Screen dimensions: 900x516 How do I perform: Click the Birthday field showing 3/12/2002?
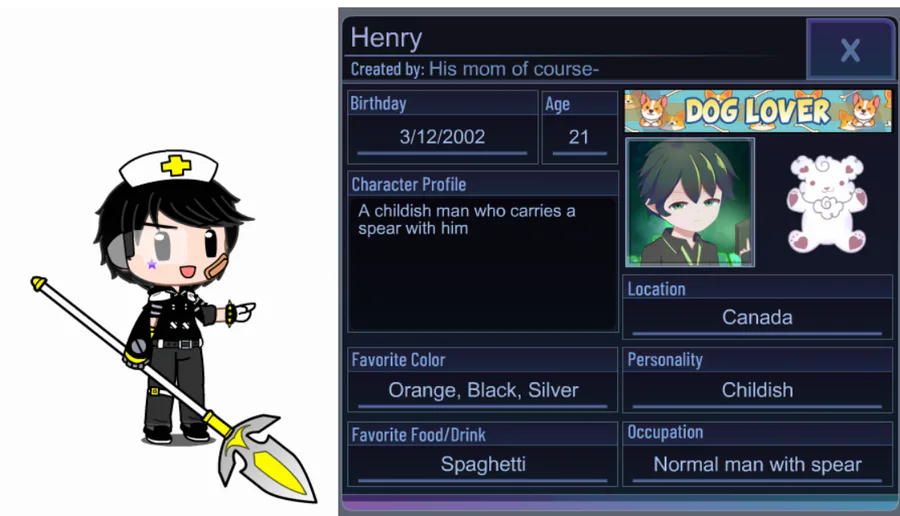click(x=442, y=138)
